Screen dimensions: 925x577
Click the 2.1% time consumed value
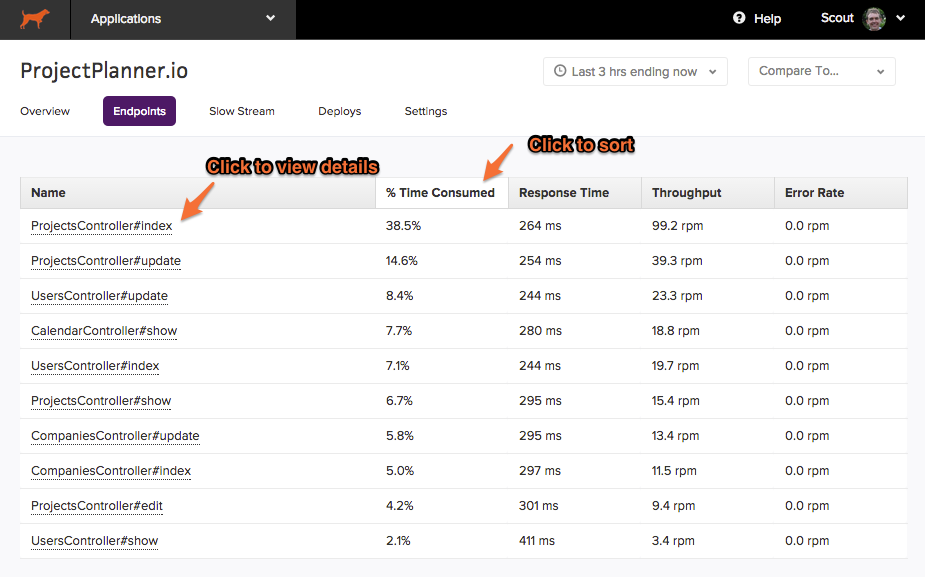point(398,541)
